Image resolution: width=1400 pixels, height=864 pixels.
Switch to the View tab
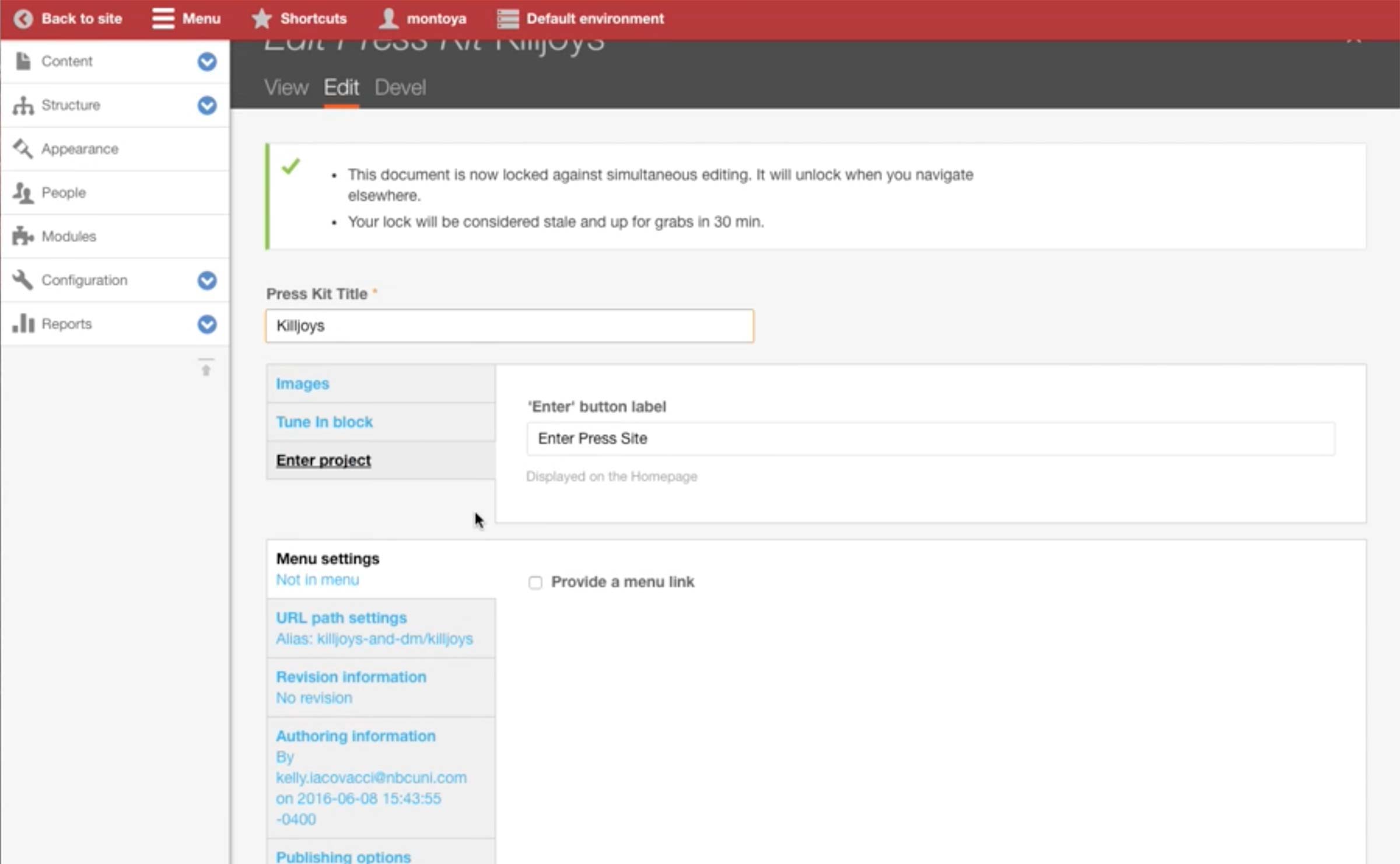tap(286, 88)
